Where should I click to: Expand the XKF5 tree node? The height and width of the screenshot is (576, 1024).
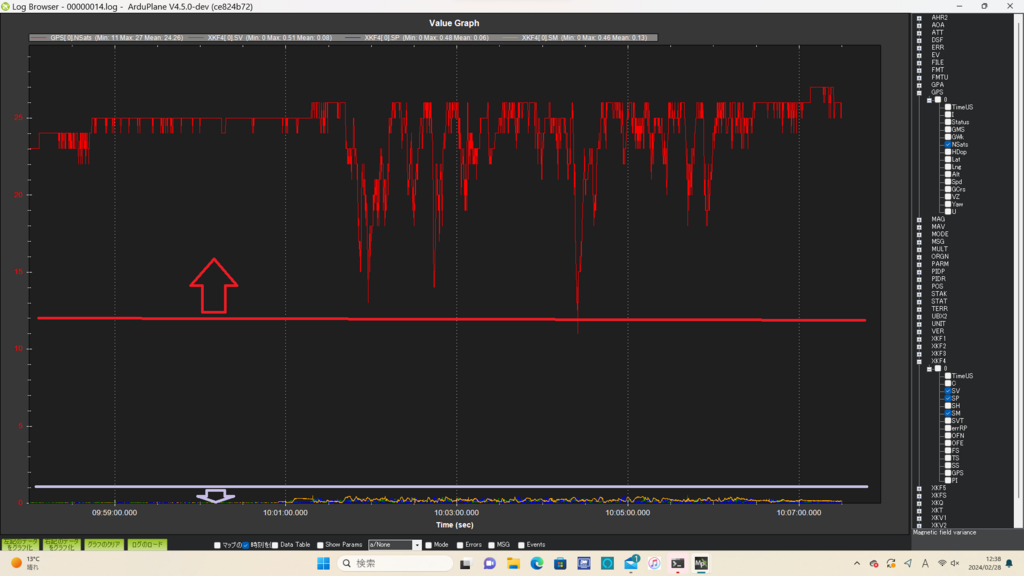coord(919,488)
